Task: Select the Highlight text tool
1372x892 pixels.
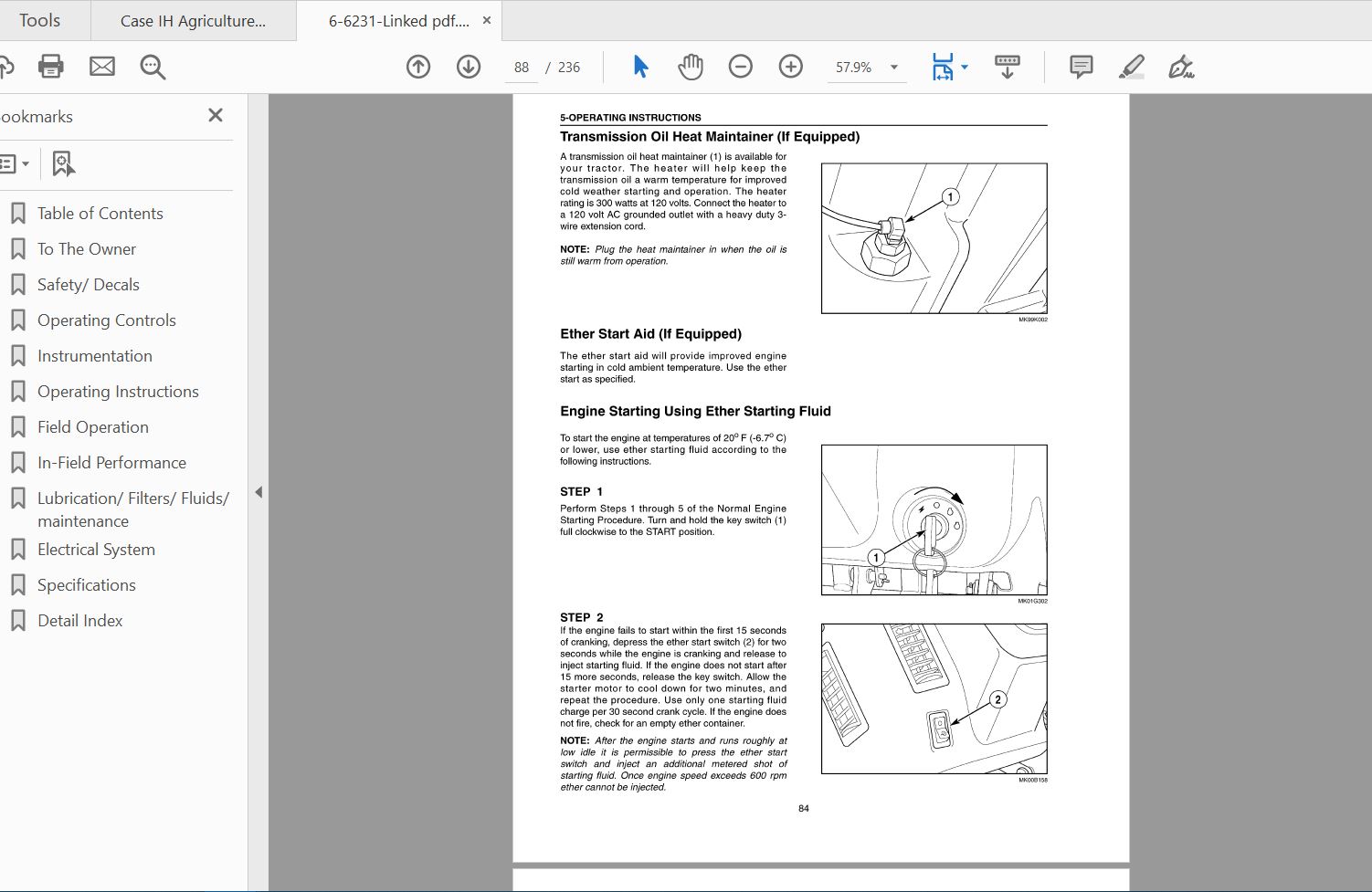Action: (1131, 66)
